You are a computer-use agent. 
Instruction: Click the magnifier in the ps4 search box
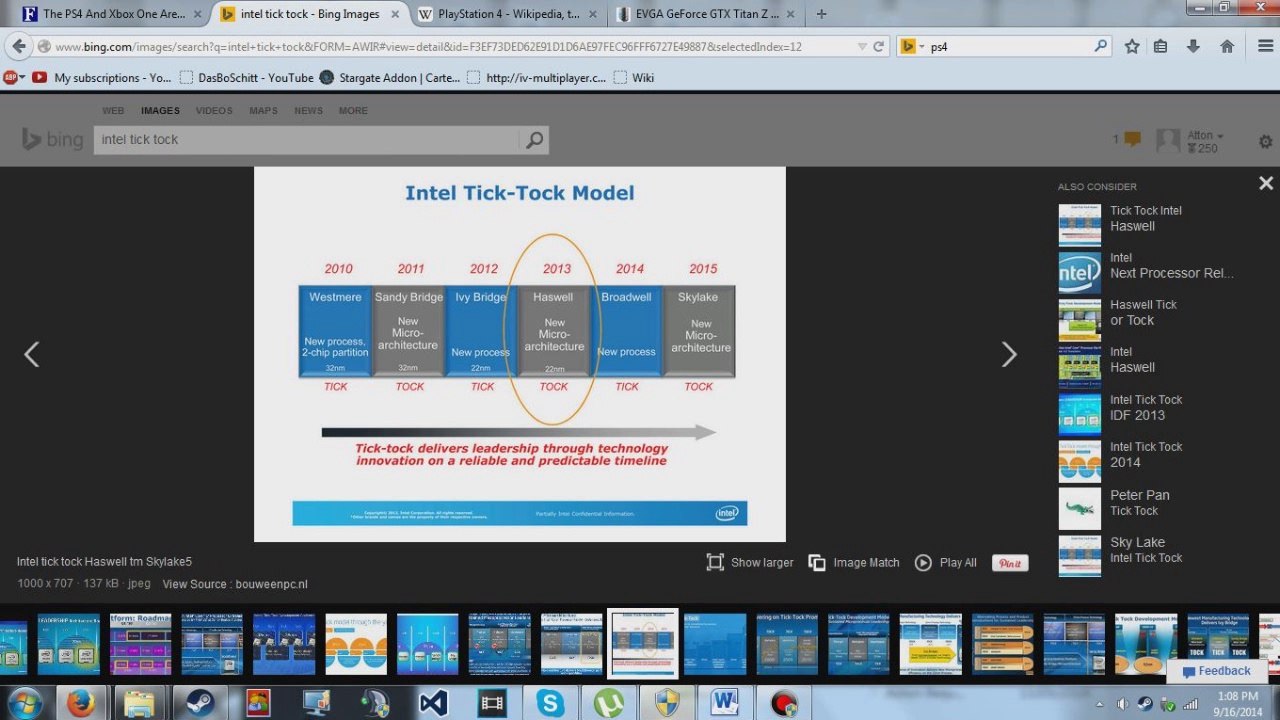coord(1100,46)
